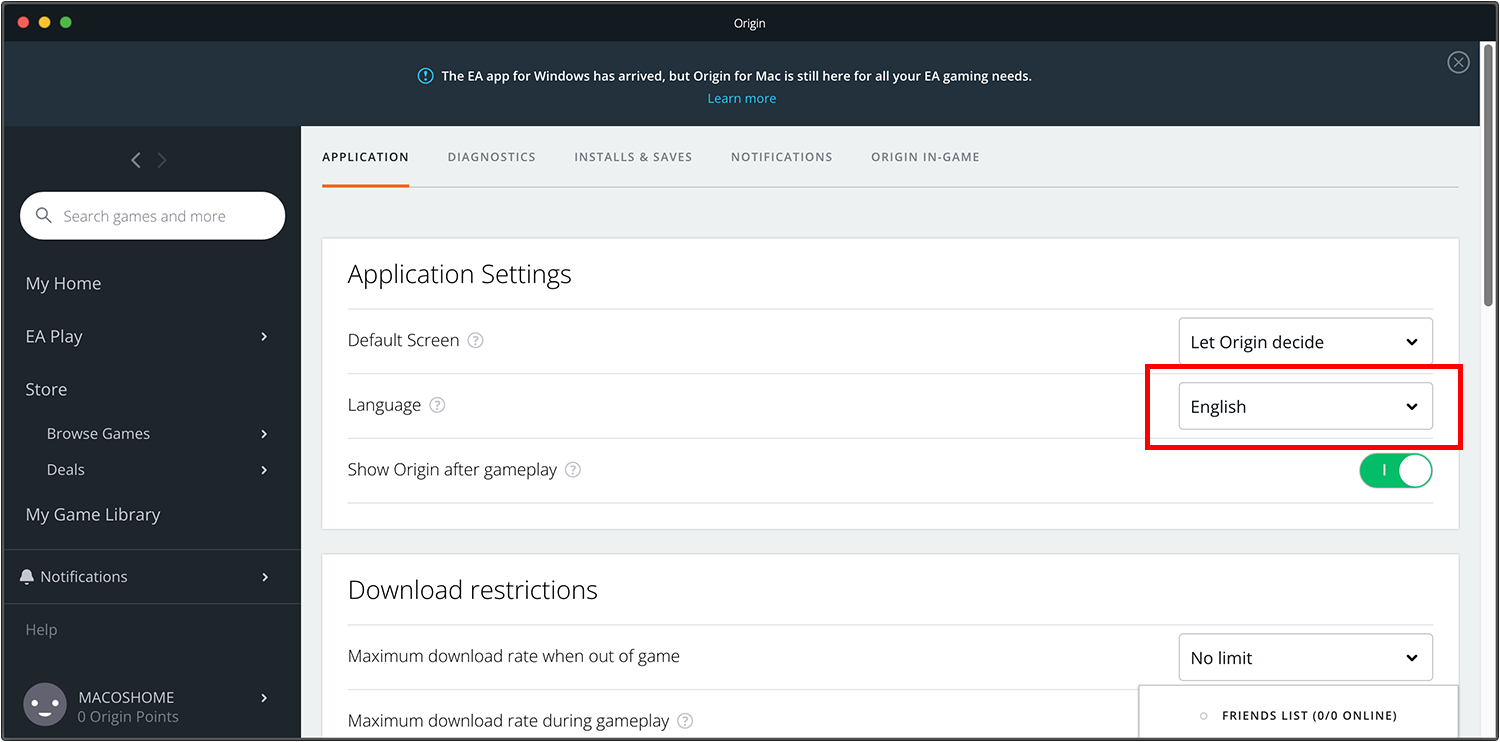Click the Download restrictions heading
Viewport: 1500px width, 742px height.
[472, 590]
